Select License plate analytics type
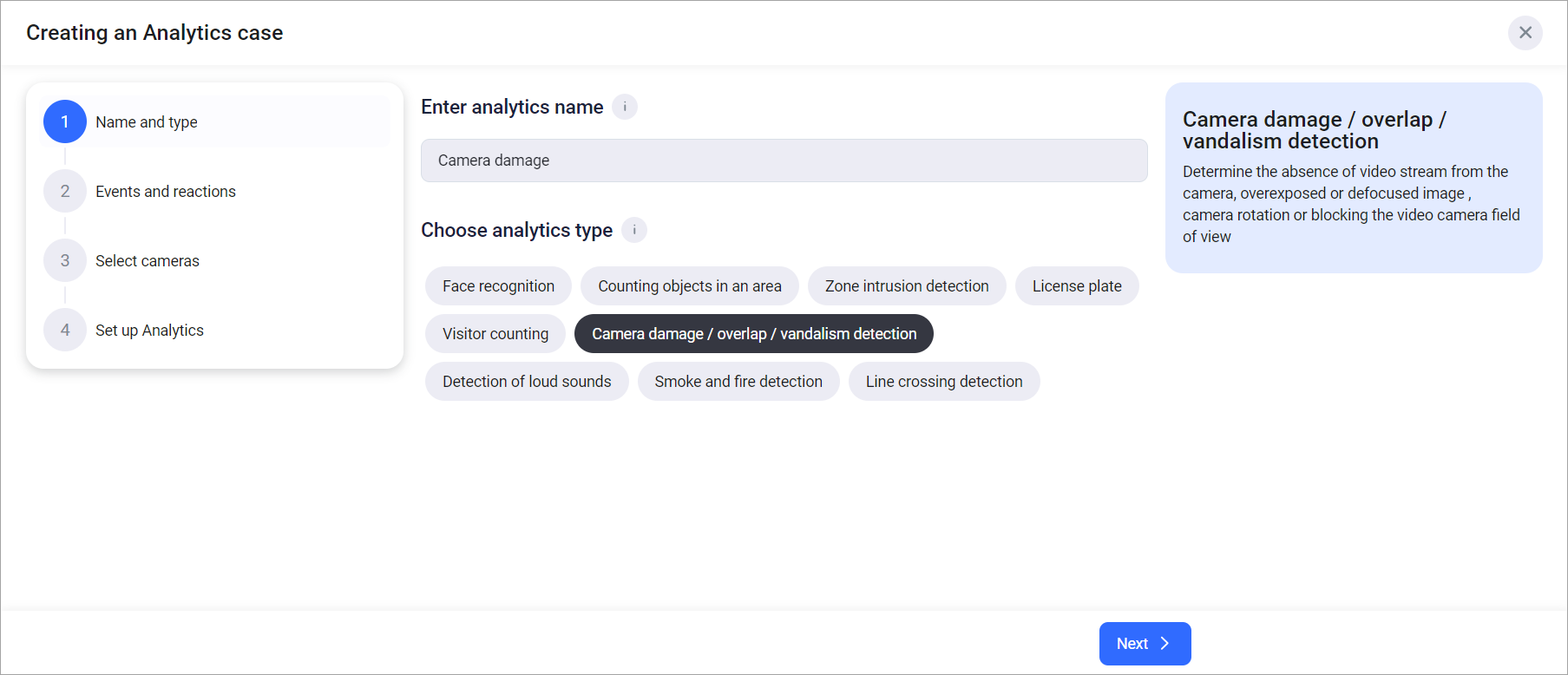 coord(1076,286)
